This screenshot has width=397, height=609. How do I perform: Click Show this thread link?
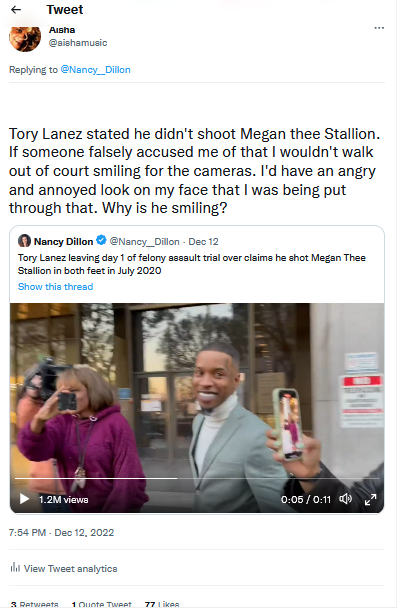click(56, 286)
